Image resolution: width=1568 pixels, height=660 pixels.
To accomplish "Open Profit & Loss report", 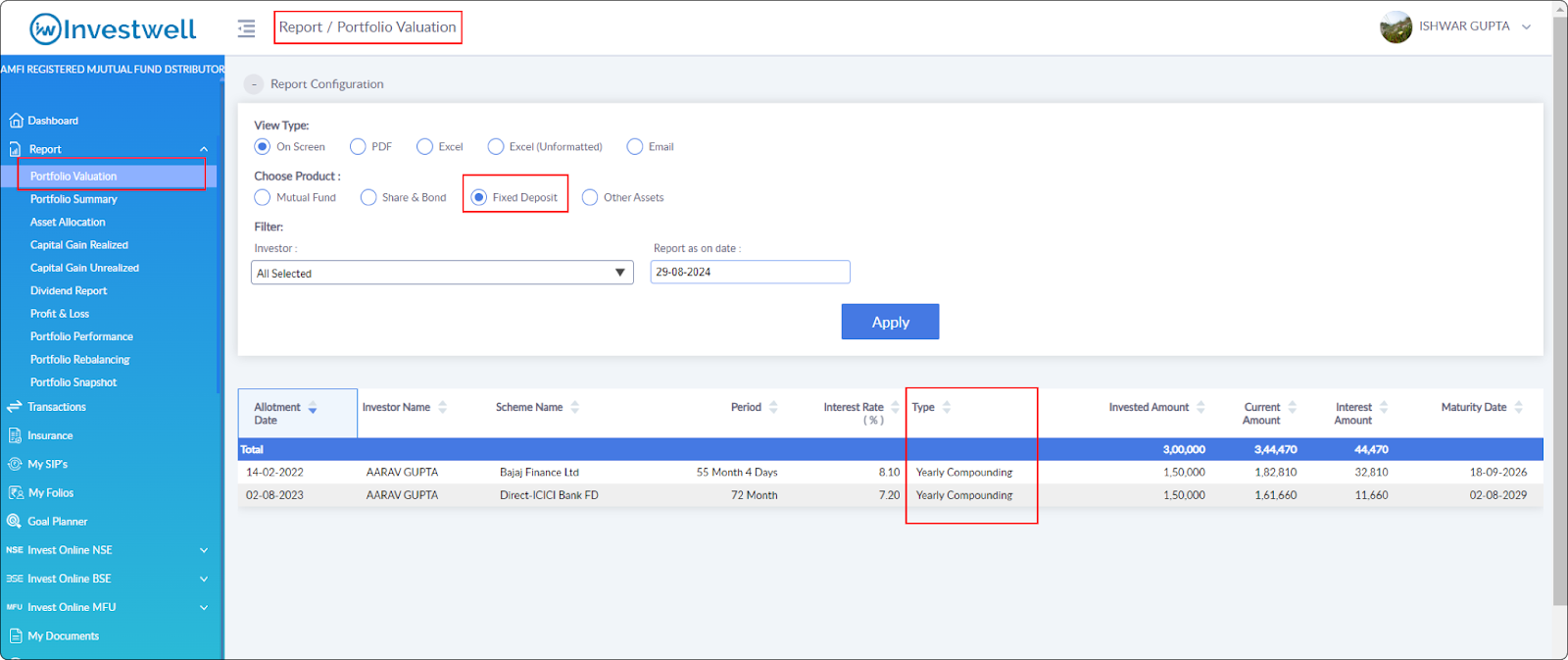I will (60, 314).
